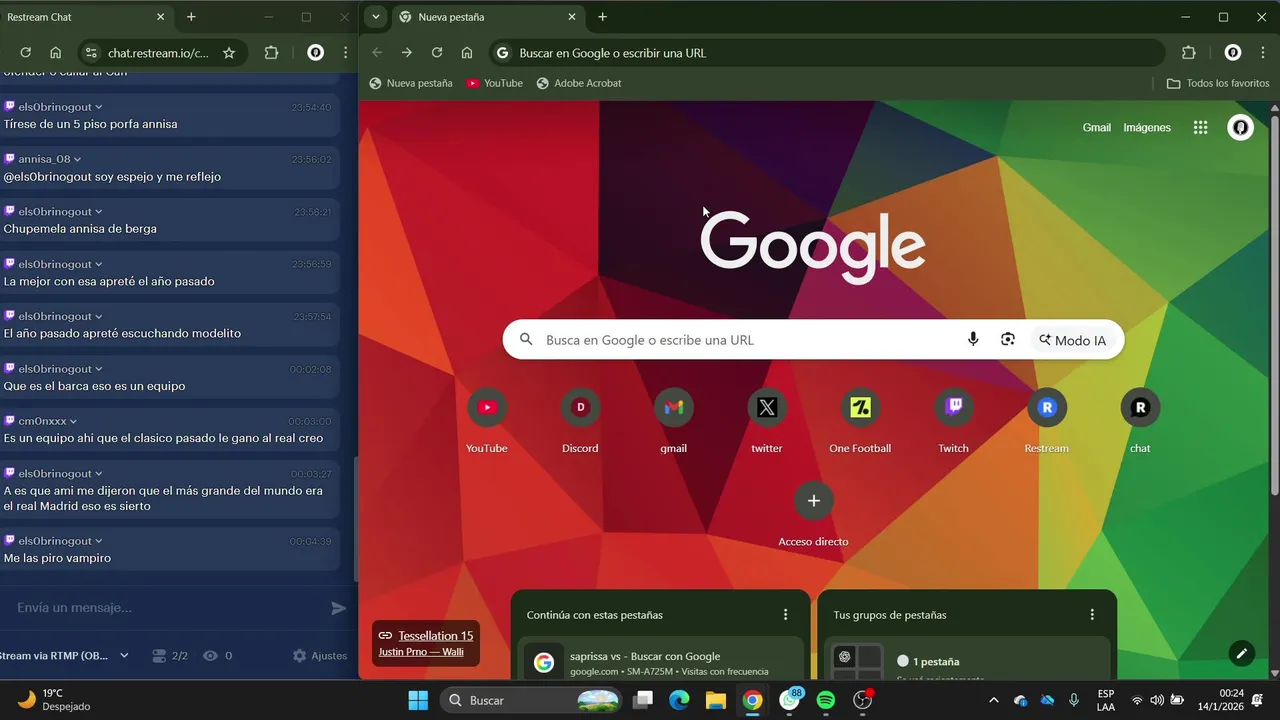The image size is (1280, 720).
Task: Open WhatsApp from the taskbar
Action: point(790,700)
